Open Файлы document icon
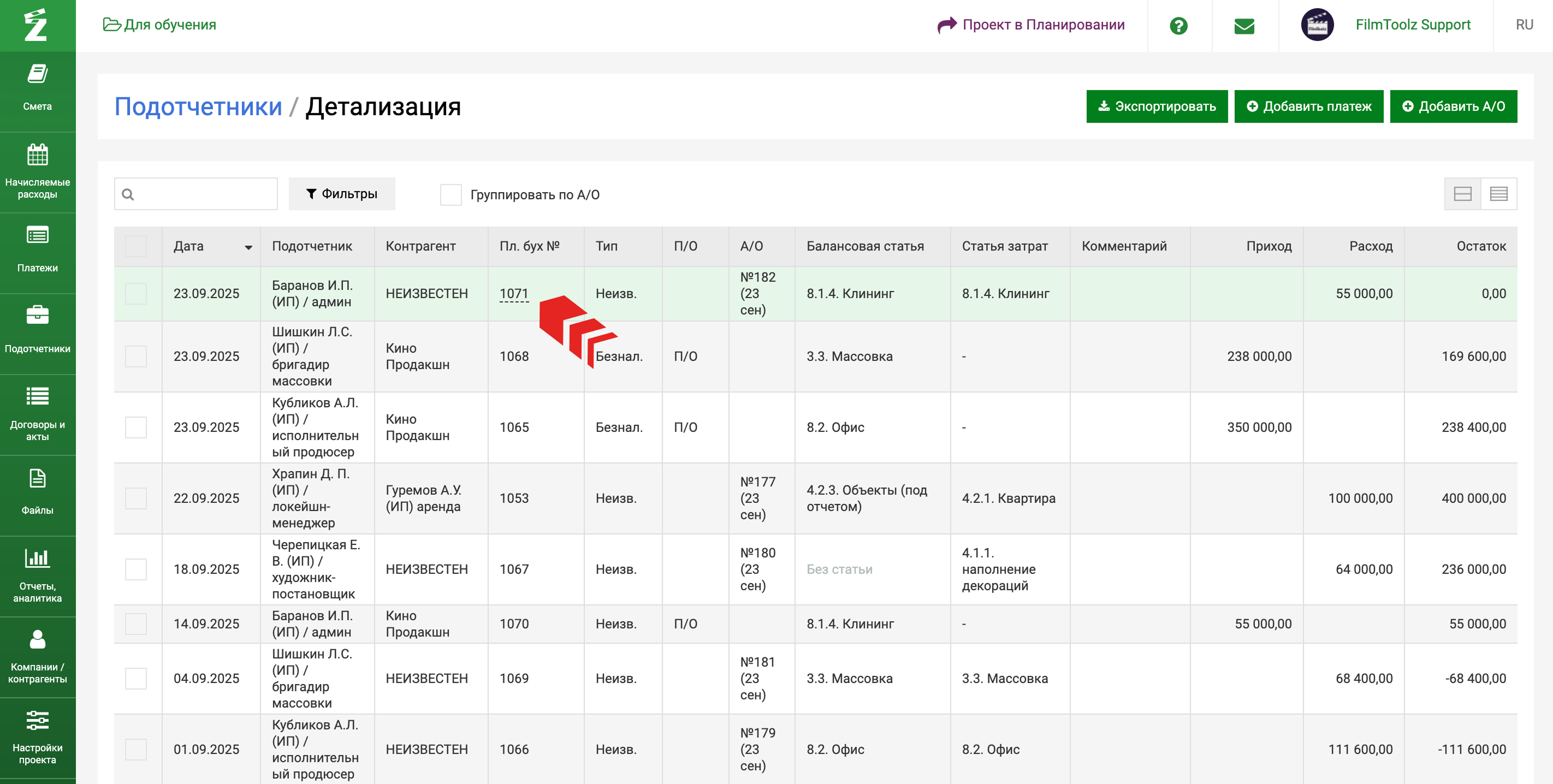 pyautogui.click(x=37, y=479)
